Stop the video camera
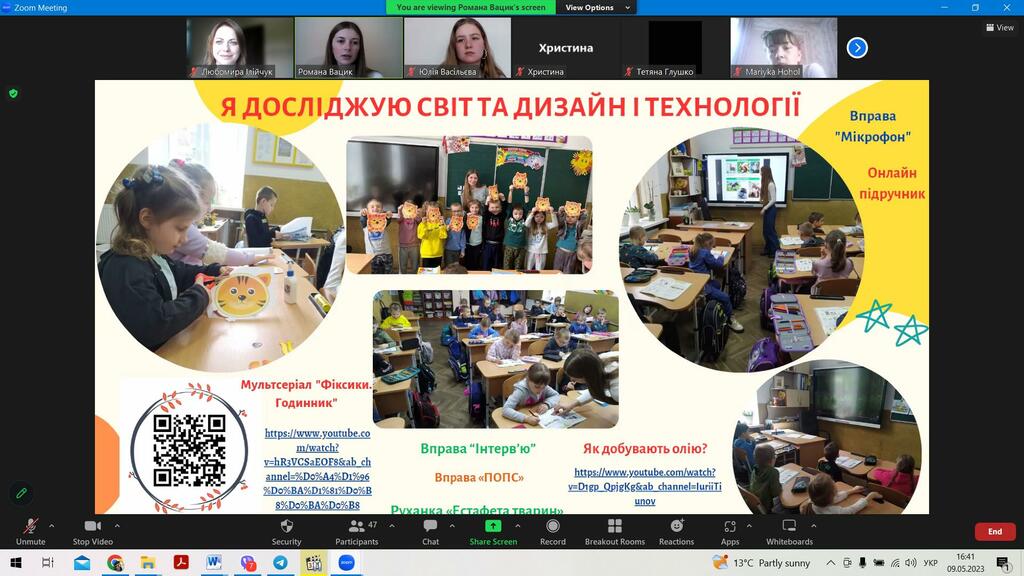This screenshot has width=1024, height=576. pyautogui.click(x=93, y=532)
